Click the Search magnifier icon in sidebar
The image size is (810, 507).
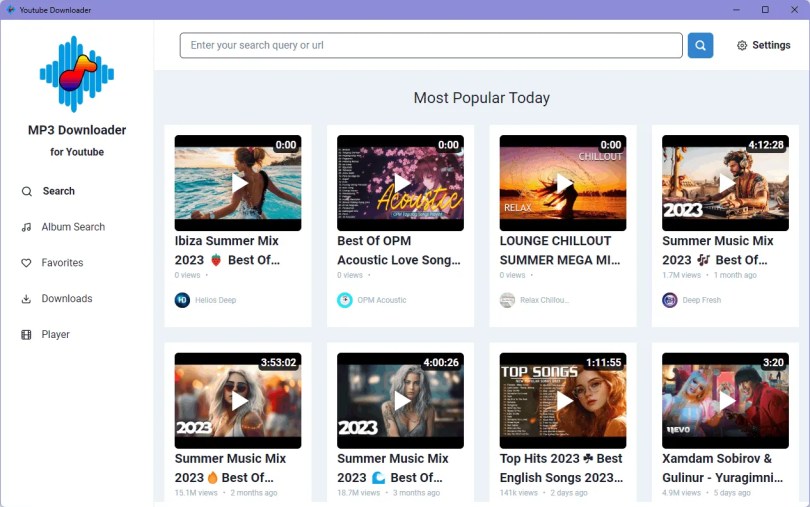[26, 191]
